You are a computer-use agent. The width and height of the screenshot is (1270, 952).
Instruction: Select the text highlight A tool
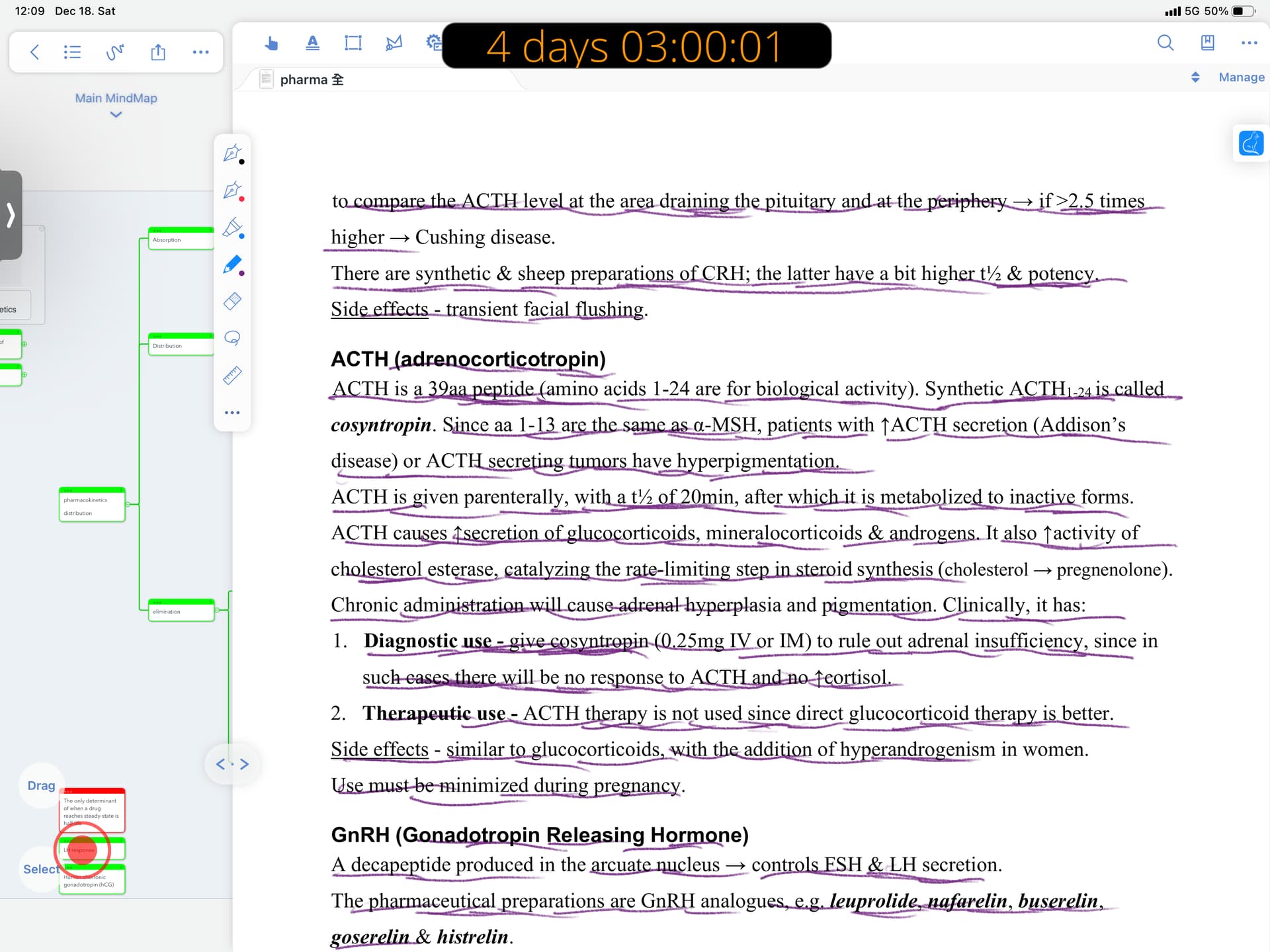tap(313, 44)
